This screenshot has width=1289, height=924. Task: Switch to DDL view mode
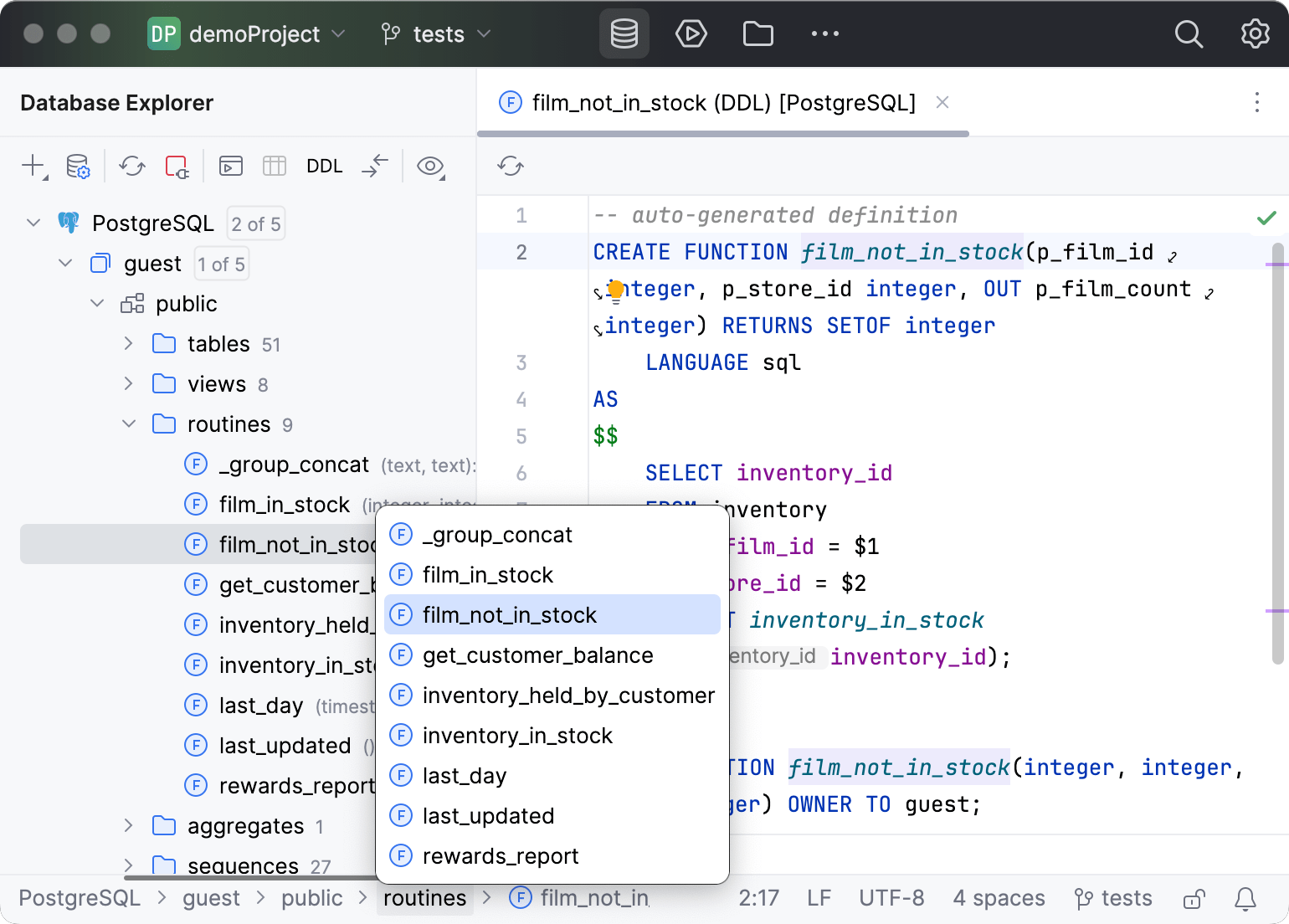324,166
